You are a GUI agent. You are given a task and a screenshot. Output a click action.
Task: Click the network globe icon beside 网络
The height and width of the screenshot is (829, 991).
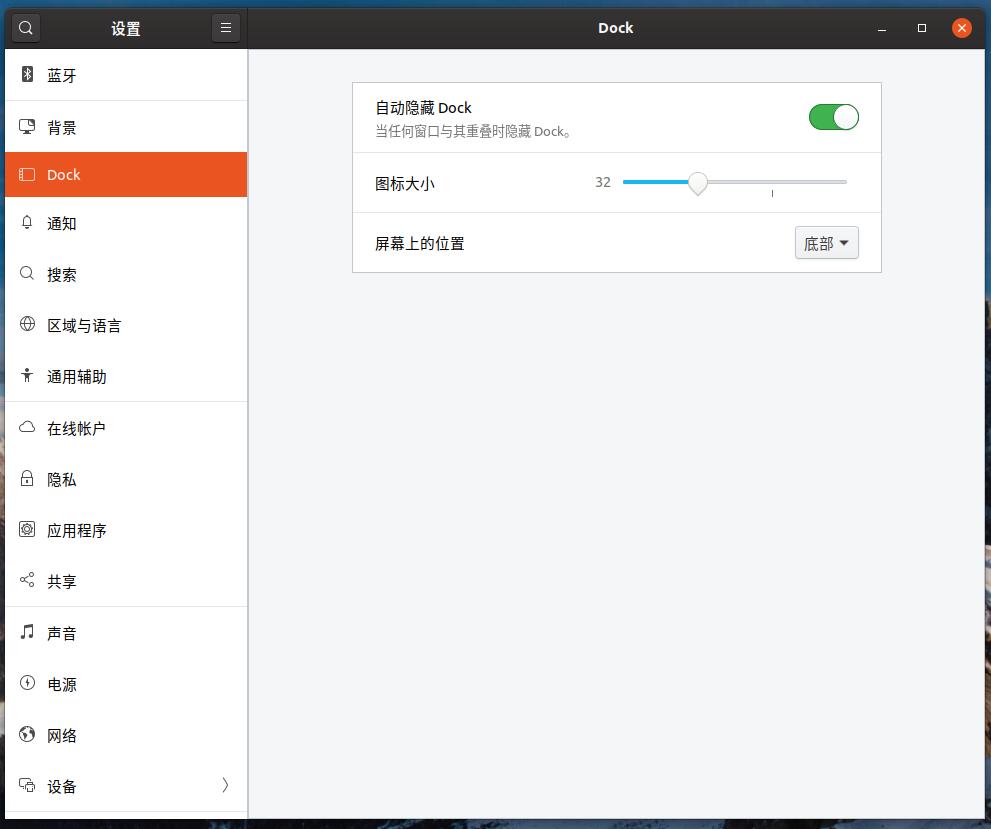pos(27,734)
